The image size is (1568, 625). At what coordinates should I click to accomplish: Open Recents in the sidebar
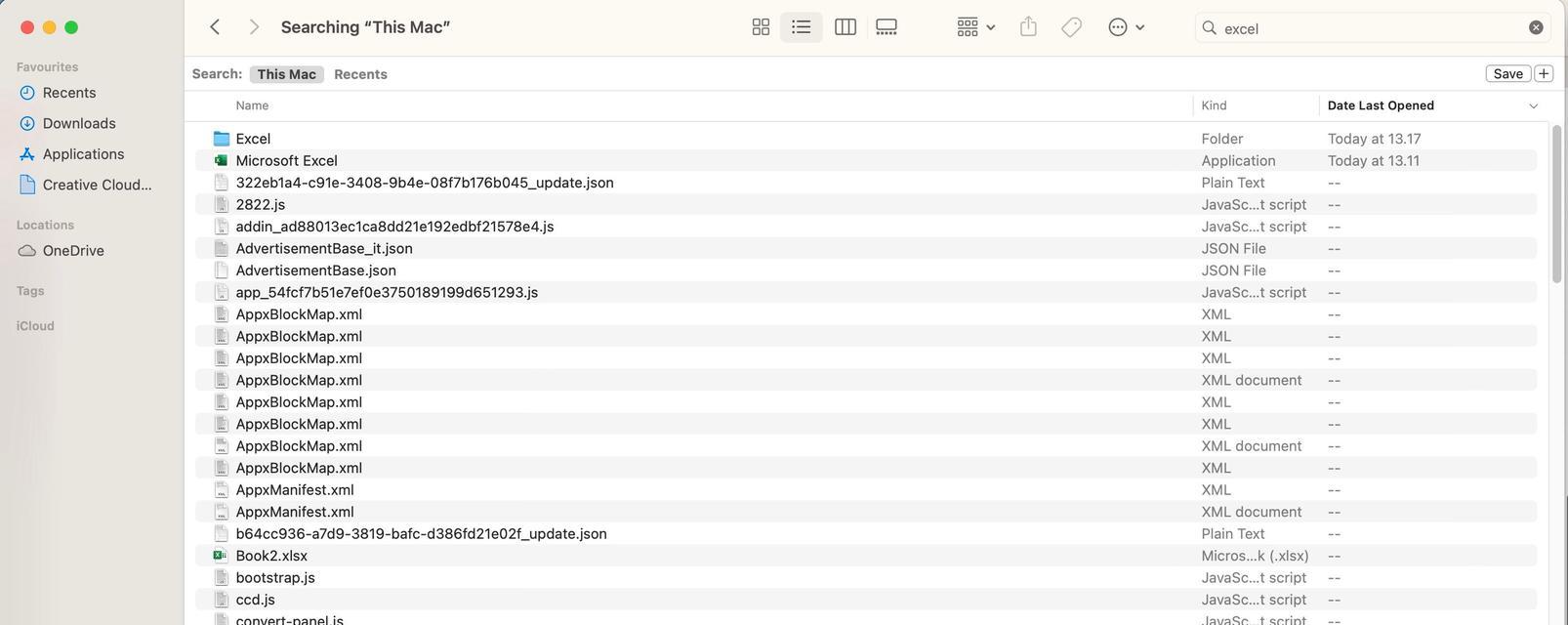click(x=69, y=93)
